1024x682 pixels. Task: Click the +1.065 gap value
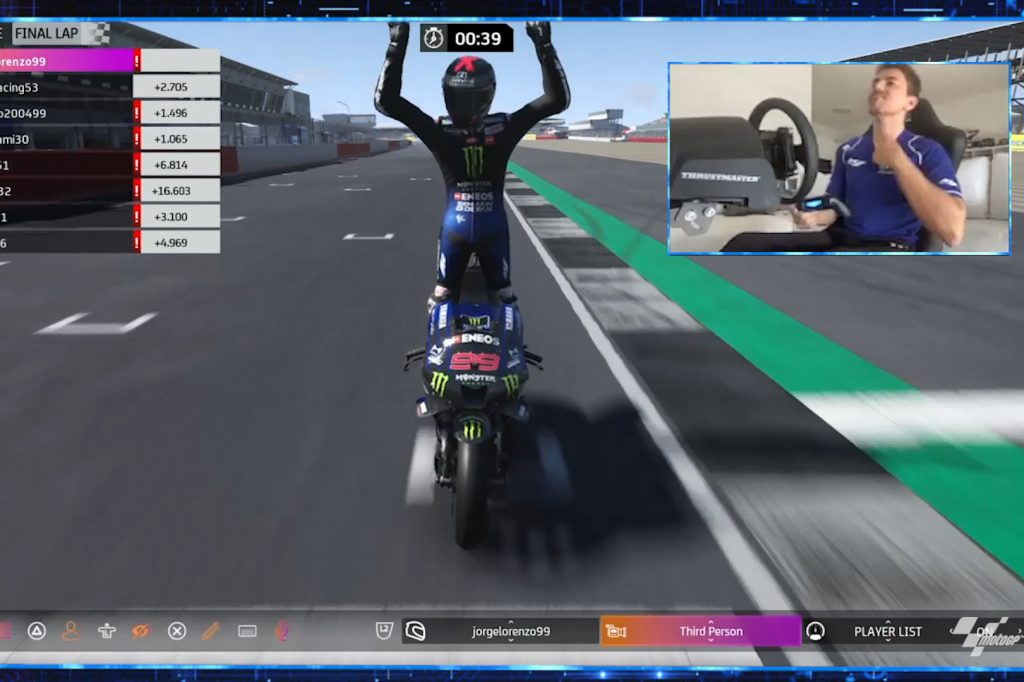point(170,138)
